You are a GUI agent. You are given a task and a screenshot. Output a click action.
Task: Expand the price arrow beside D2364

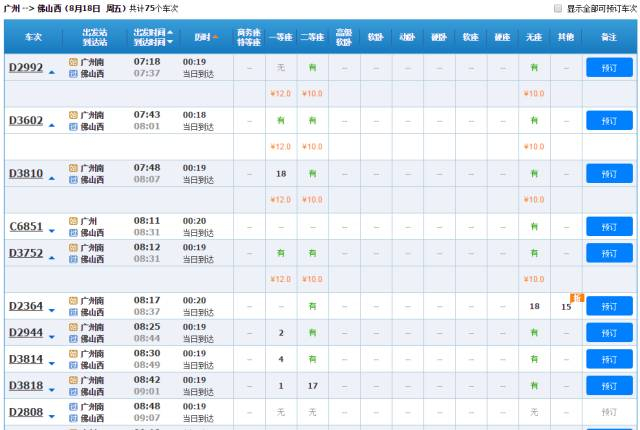tap(52, 310)
